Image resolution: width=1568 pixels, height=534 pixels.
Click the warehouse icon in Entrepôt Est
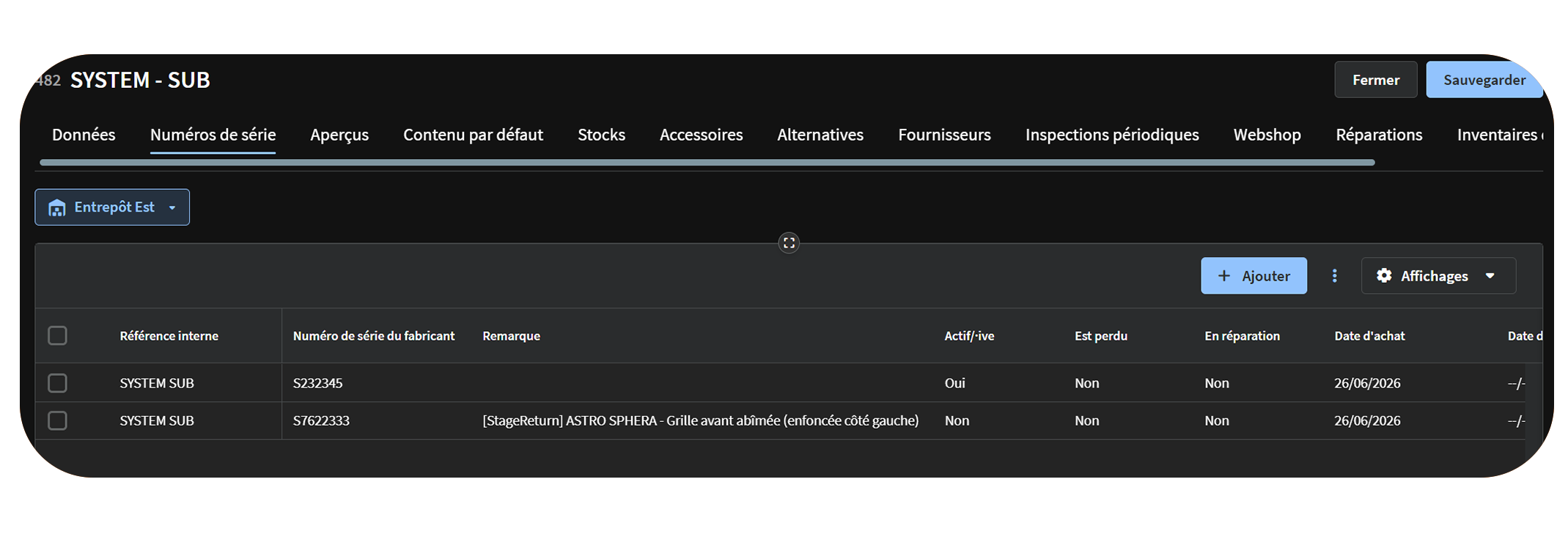[x=56, y=208]
